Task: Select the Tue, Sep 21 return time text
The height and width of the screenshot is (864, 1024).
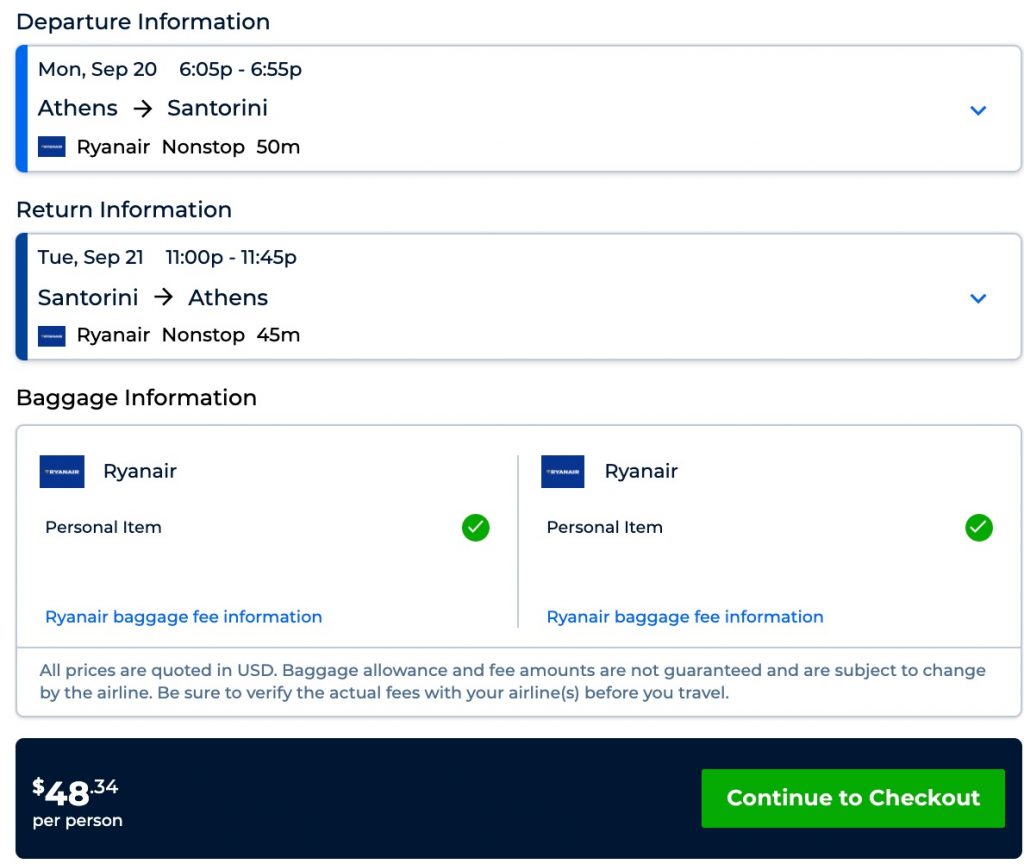Action: (167, 257)
